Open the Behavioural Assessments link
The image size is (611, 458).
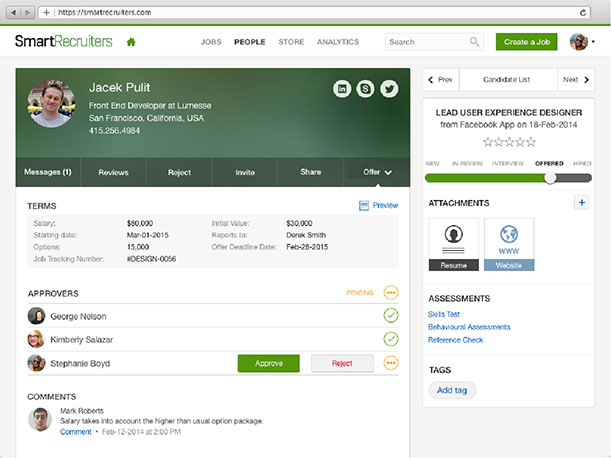[469, 327]
